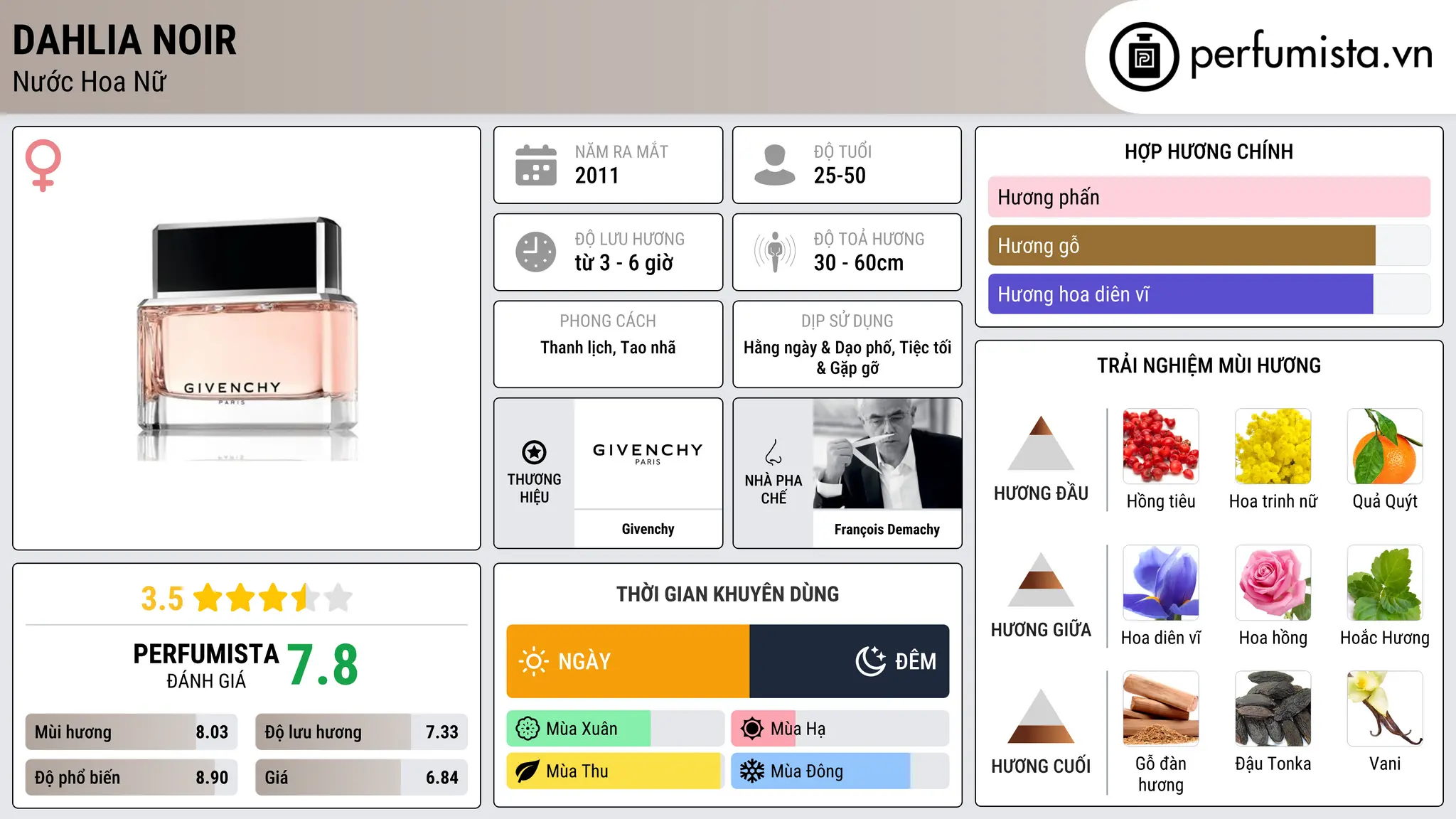The image size is (1456, 819).
Task: Click the star badge icon above Thương hiệu
Action: tap(534, 452)
